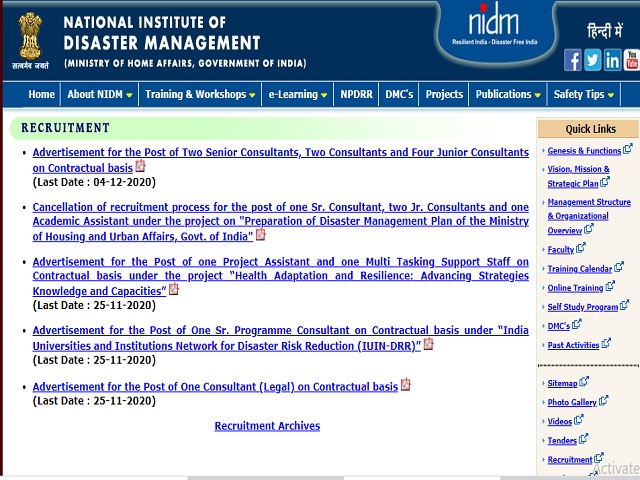The width and height of the screenshot is (640, 480).
Task: Open PDF icon for Cancellation of recruitment notice
Action: (260, 235)
